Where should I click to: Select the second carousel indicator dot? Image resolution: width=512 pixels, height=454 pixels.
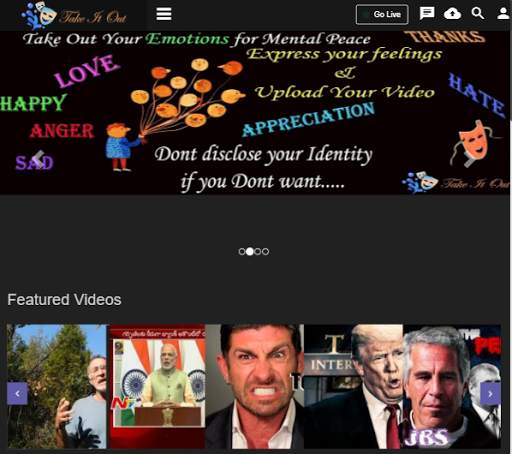pyautogui.click(x=250, y=252)
